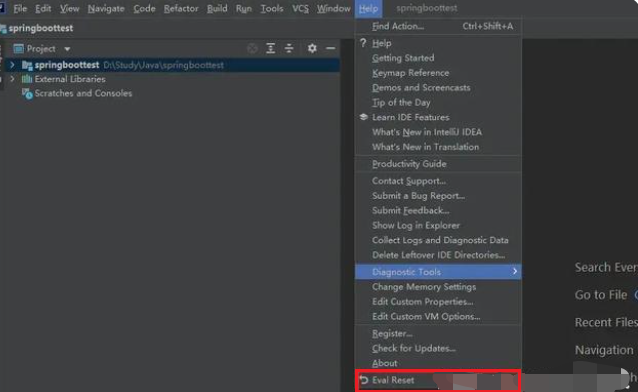Open the Diagnostic Tools submenu
638x392 pixels.
(x=438, y=272)
